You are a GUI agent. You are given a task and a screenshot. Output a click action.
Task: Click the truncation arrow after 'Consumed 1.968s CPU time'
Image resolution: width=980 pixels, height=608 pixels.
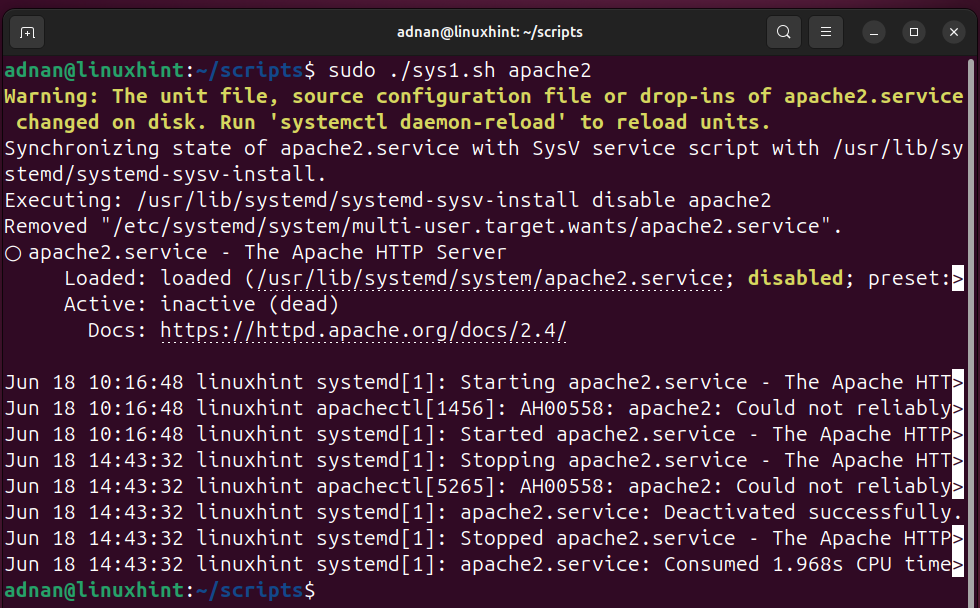click(x=958, y=565)
